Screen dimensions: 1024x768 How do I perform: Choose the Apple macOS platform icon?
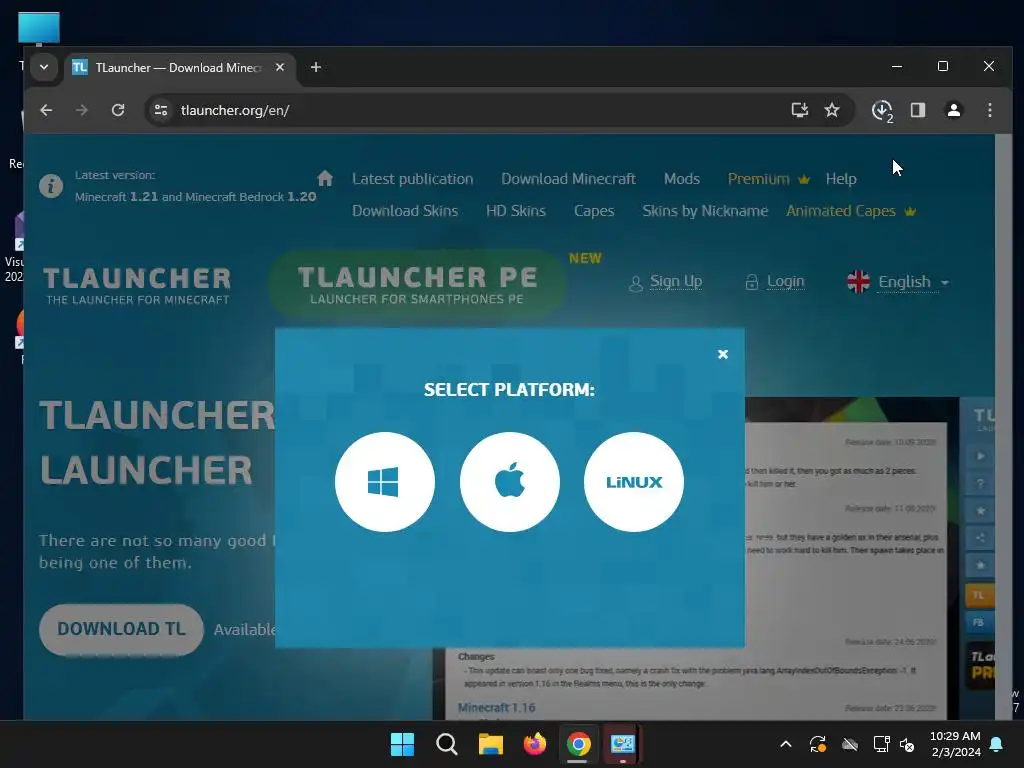(x=509, y=482)
